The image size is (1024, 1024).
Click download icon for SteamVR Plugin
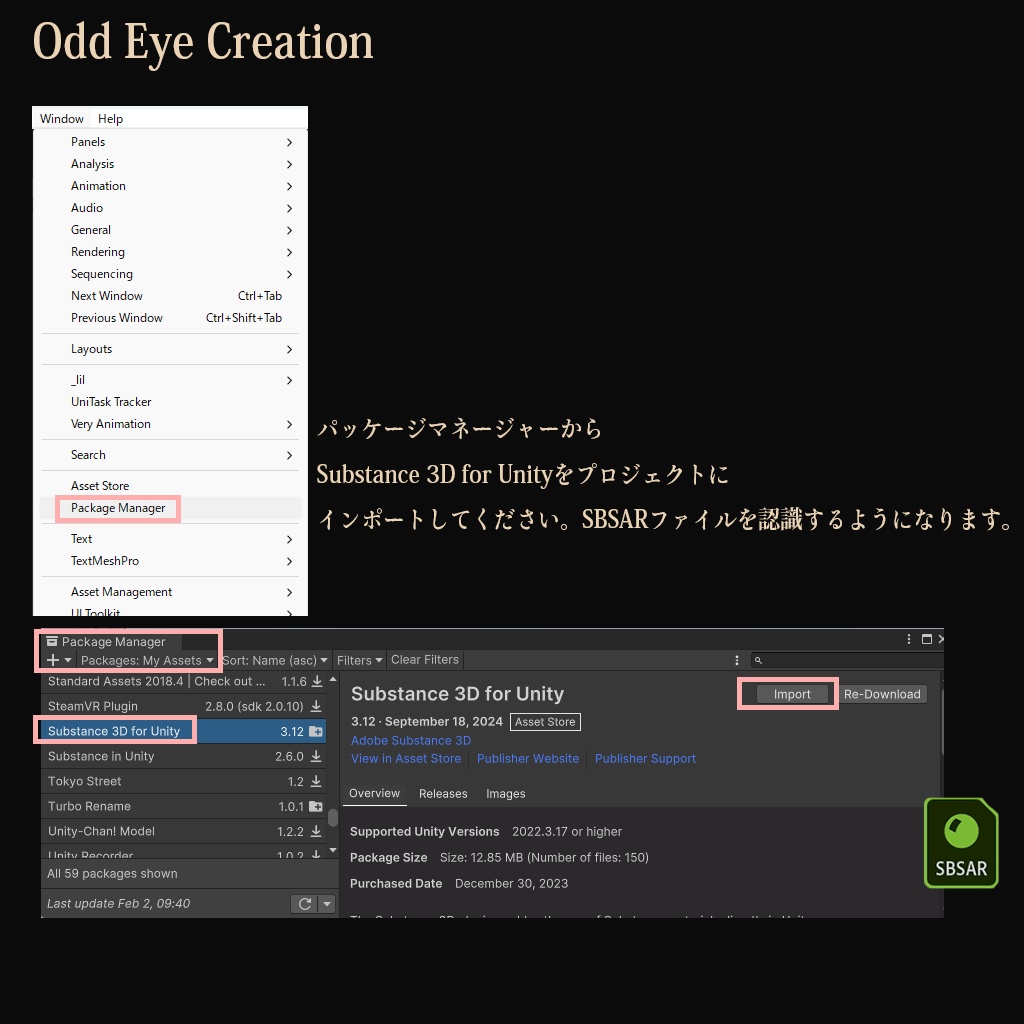[316, 706]
